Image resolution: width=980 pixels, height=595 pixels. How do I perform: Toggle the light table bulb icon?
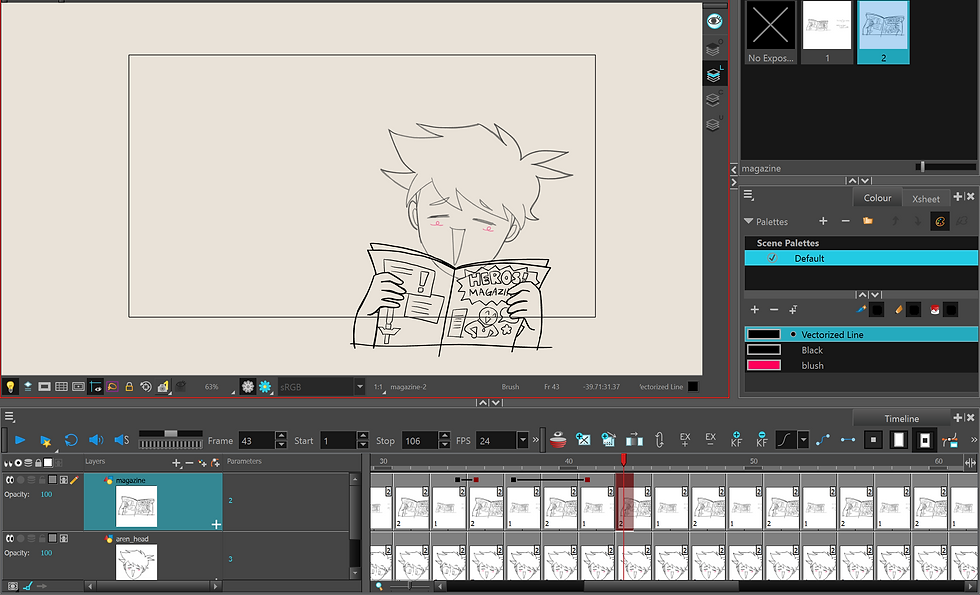pyautogui.click(x=10, y=387)
